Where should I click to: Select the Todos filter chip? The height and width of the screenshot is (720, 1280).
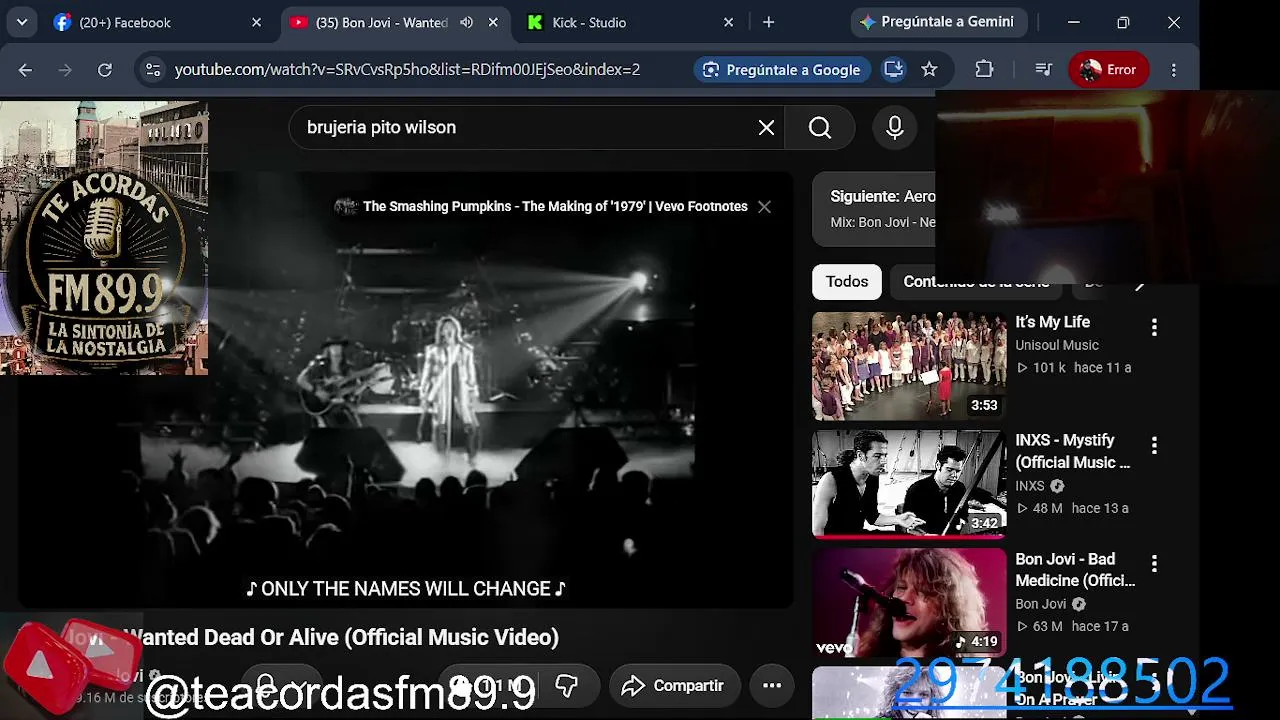847,282
